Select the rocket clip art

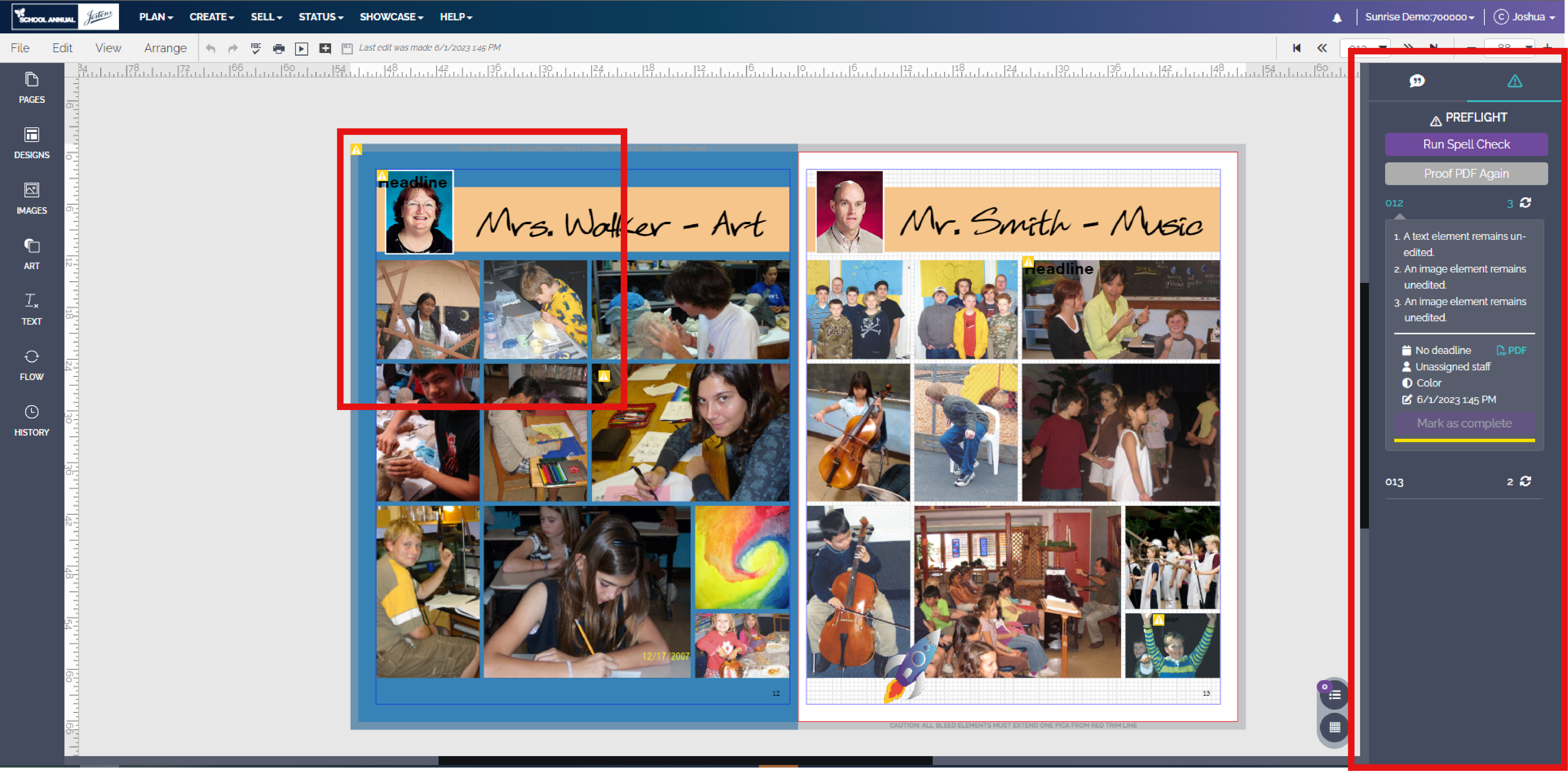tap(911, 667)
